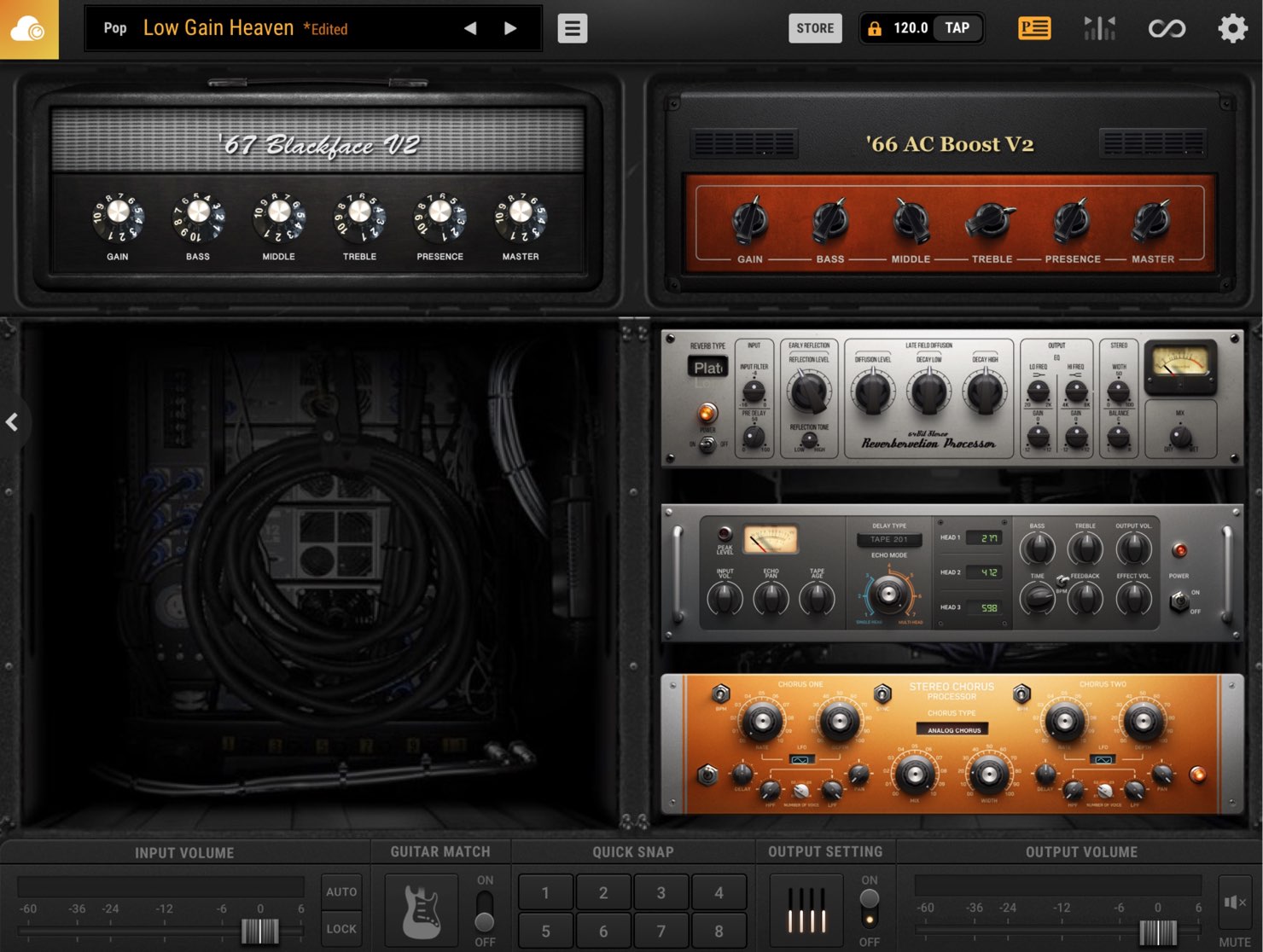Toggle Output Setting ON/OFF switch

click(869, 909)
